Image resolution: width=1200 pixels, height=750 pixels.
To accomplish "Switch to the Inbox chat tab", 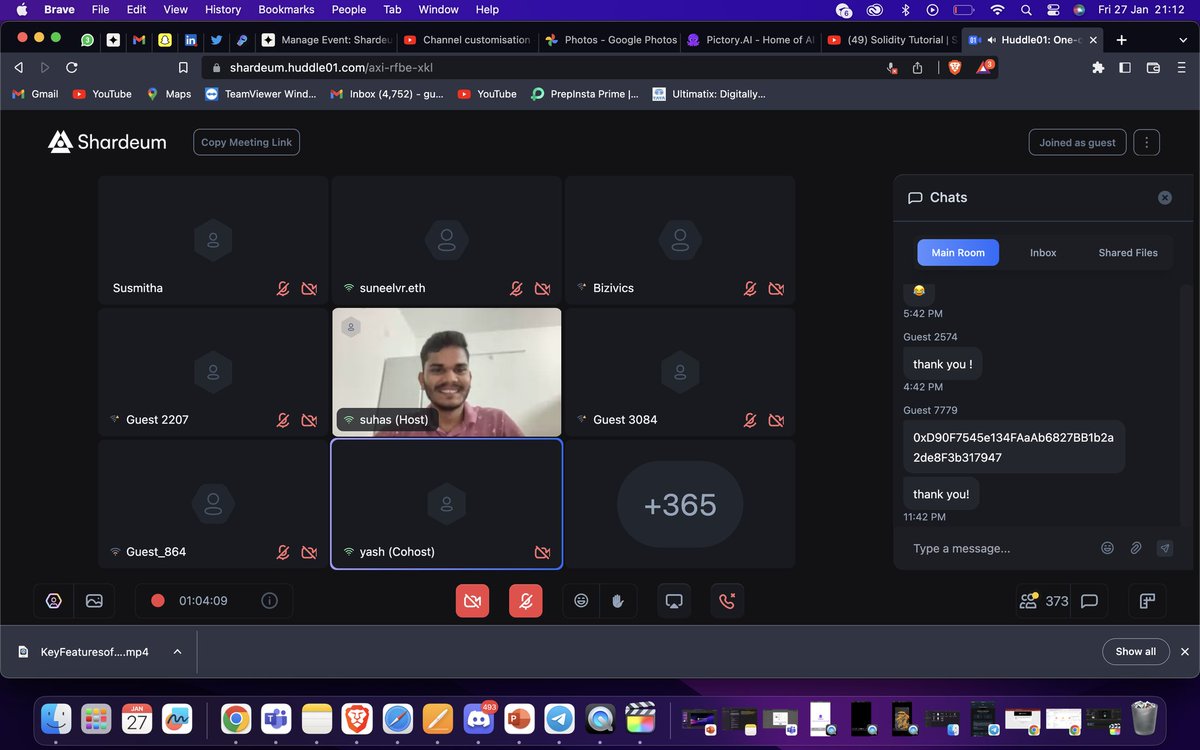I will [x=1043, y=252].
